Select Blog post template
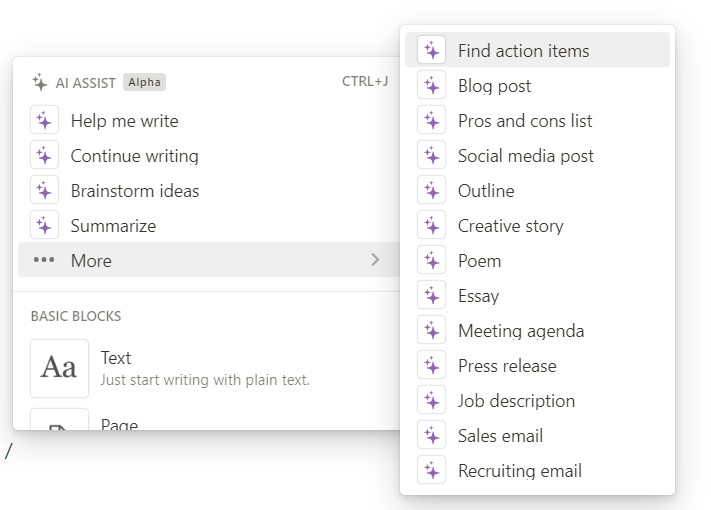 pos(537,85)
